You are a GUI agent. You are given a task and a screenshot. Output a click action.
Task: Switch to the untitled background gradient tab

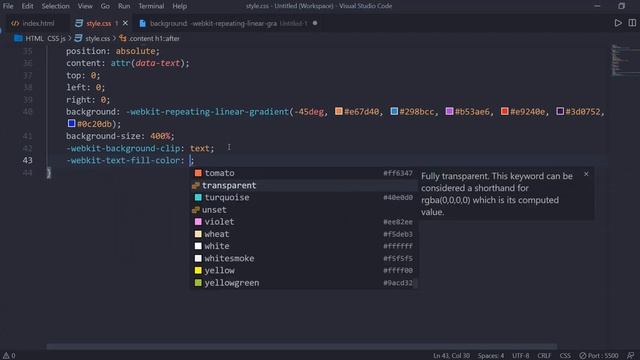point(228,23)
